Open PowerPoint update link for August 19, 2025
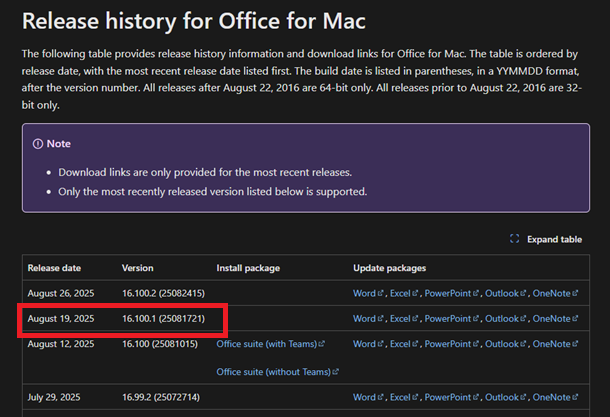 click(451, 319)
